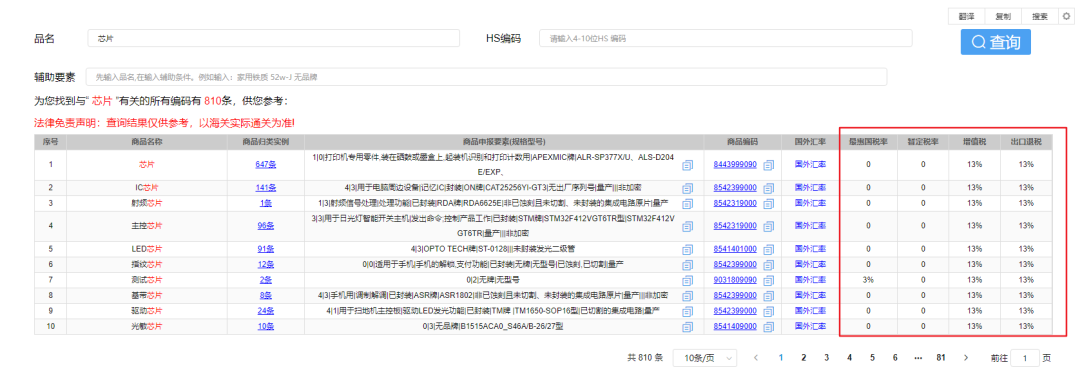
Task: Copy the declaration specs of the 指纹芯片 row
Action: tap(687, 264)
